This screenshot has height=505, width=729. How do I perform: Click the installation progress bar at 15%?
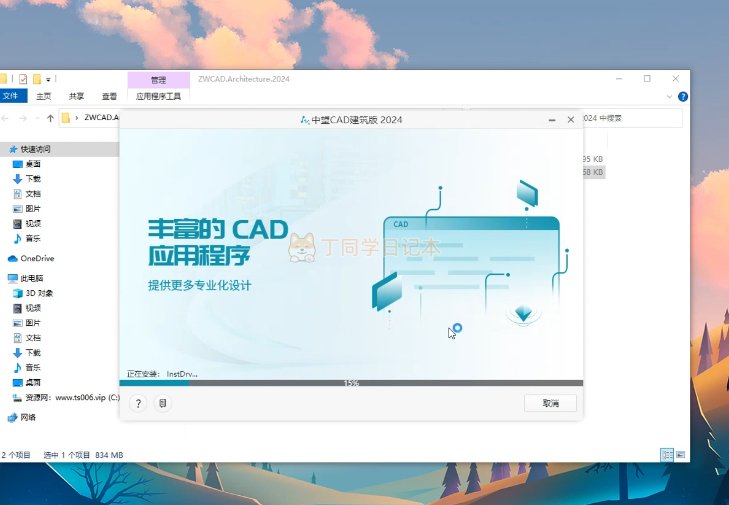(351, 383)
